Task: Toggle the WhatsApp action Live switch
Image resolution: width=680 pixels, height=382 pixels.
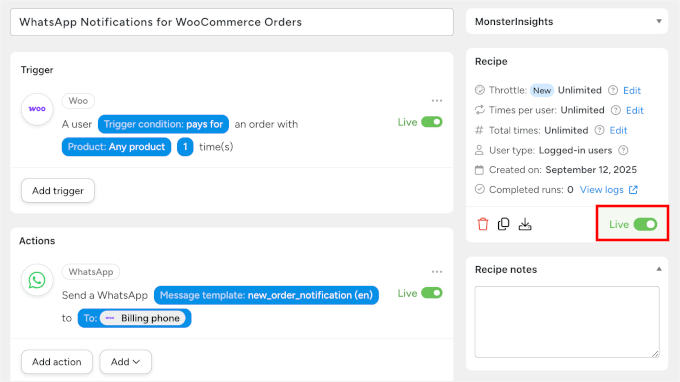Action: (432, 293)
